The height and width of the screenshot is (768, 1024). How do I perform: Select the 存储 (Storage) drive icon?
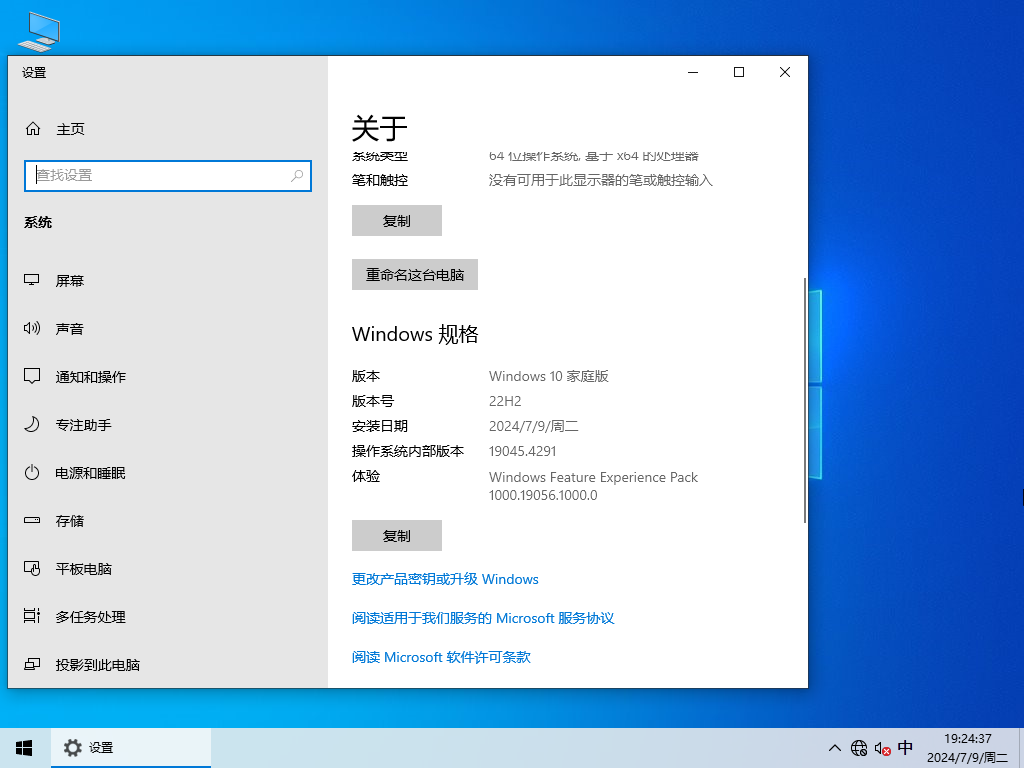click(31, 521)
